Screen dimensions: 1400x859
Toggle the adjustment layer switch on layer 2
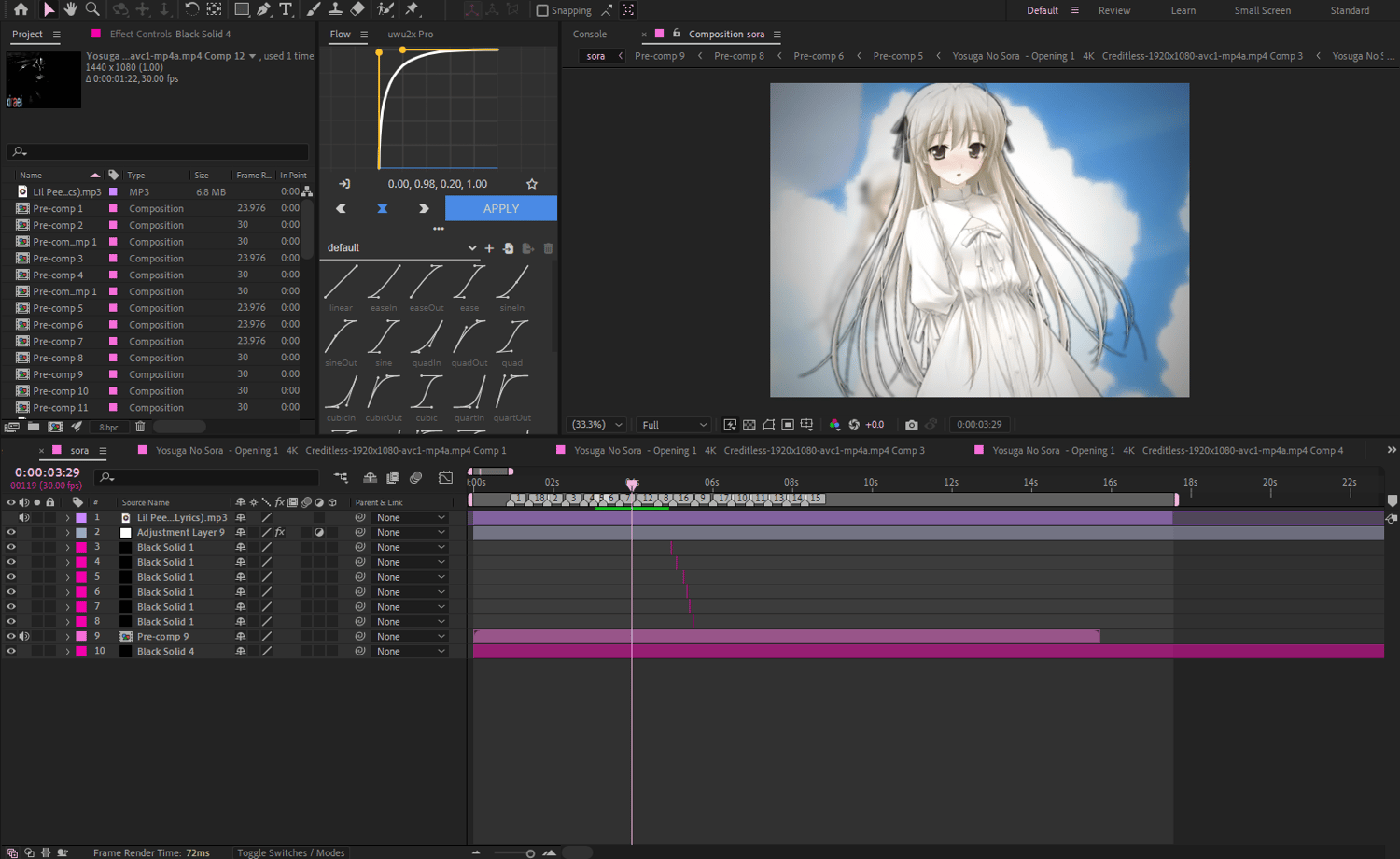click(x=319, y=532)
